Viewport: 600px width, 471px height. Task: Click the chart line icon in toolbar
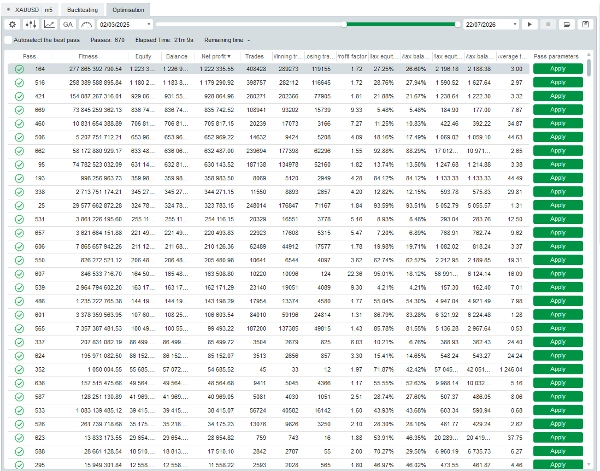pos(49,24)
